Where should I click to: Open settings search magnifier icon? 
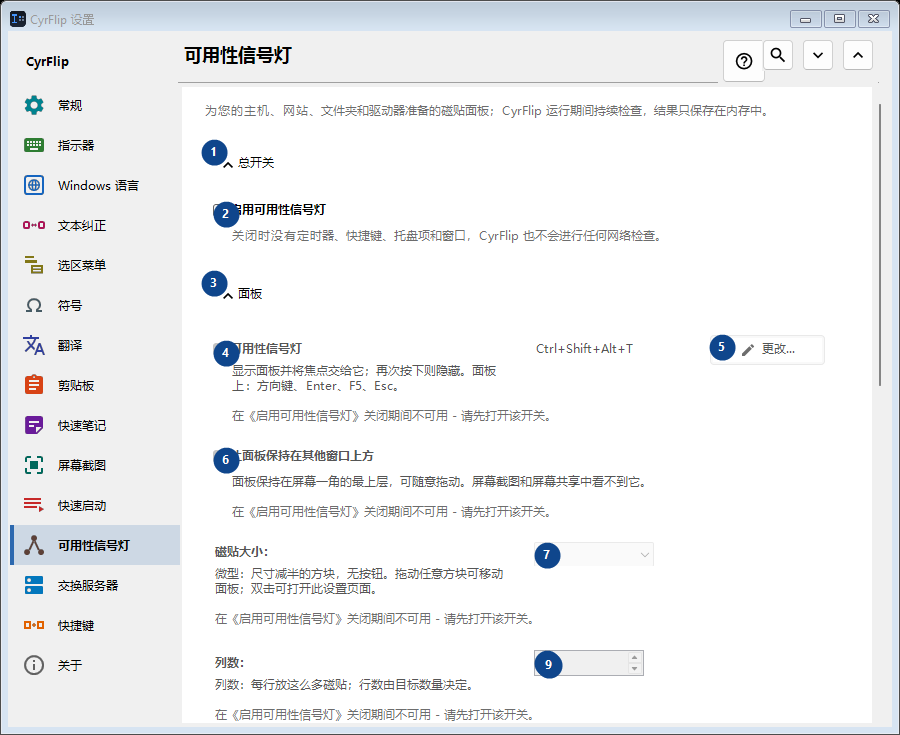click(x=778, y=55)
